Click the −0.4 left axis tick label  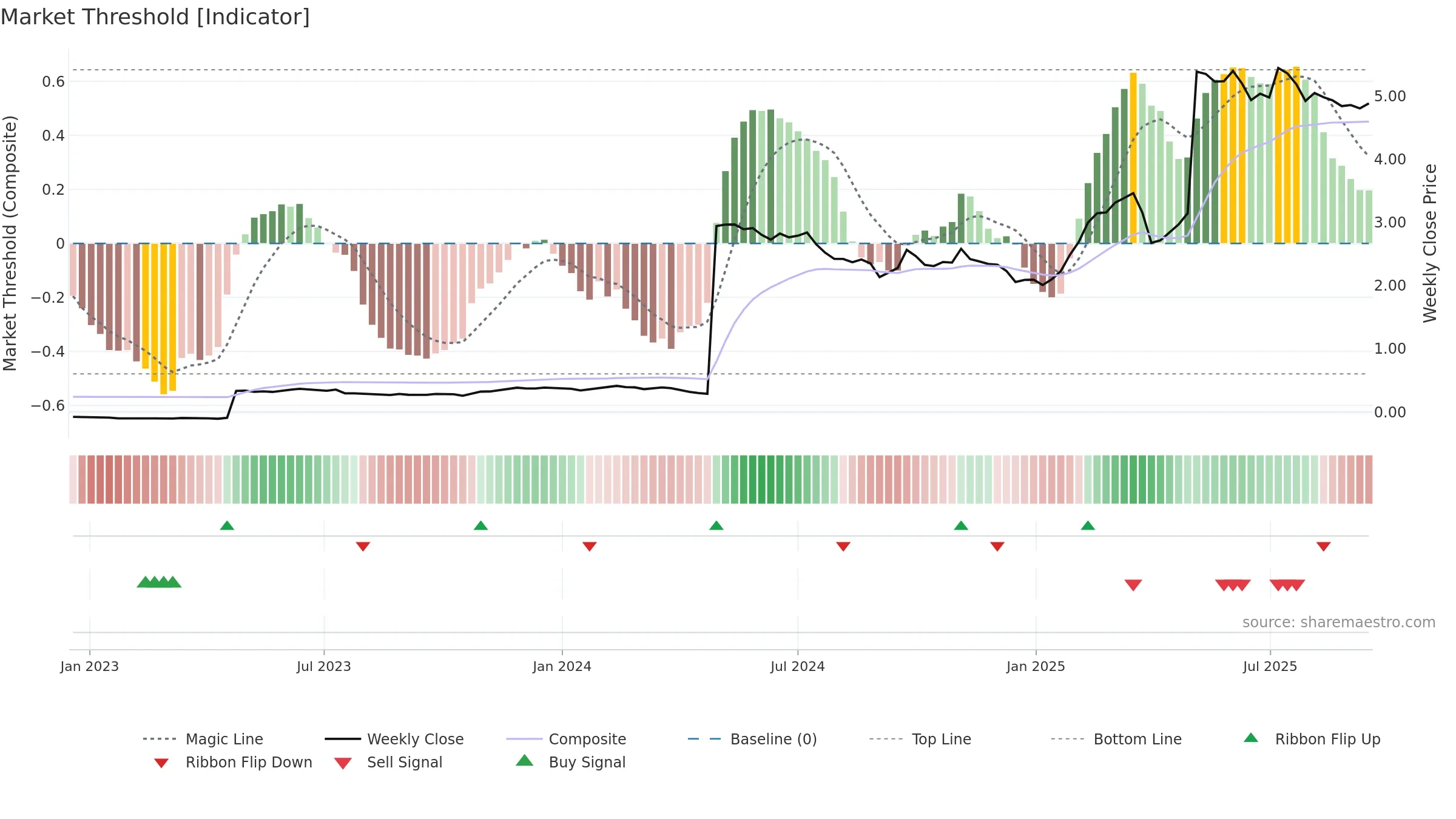click(x=48, y=351)
